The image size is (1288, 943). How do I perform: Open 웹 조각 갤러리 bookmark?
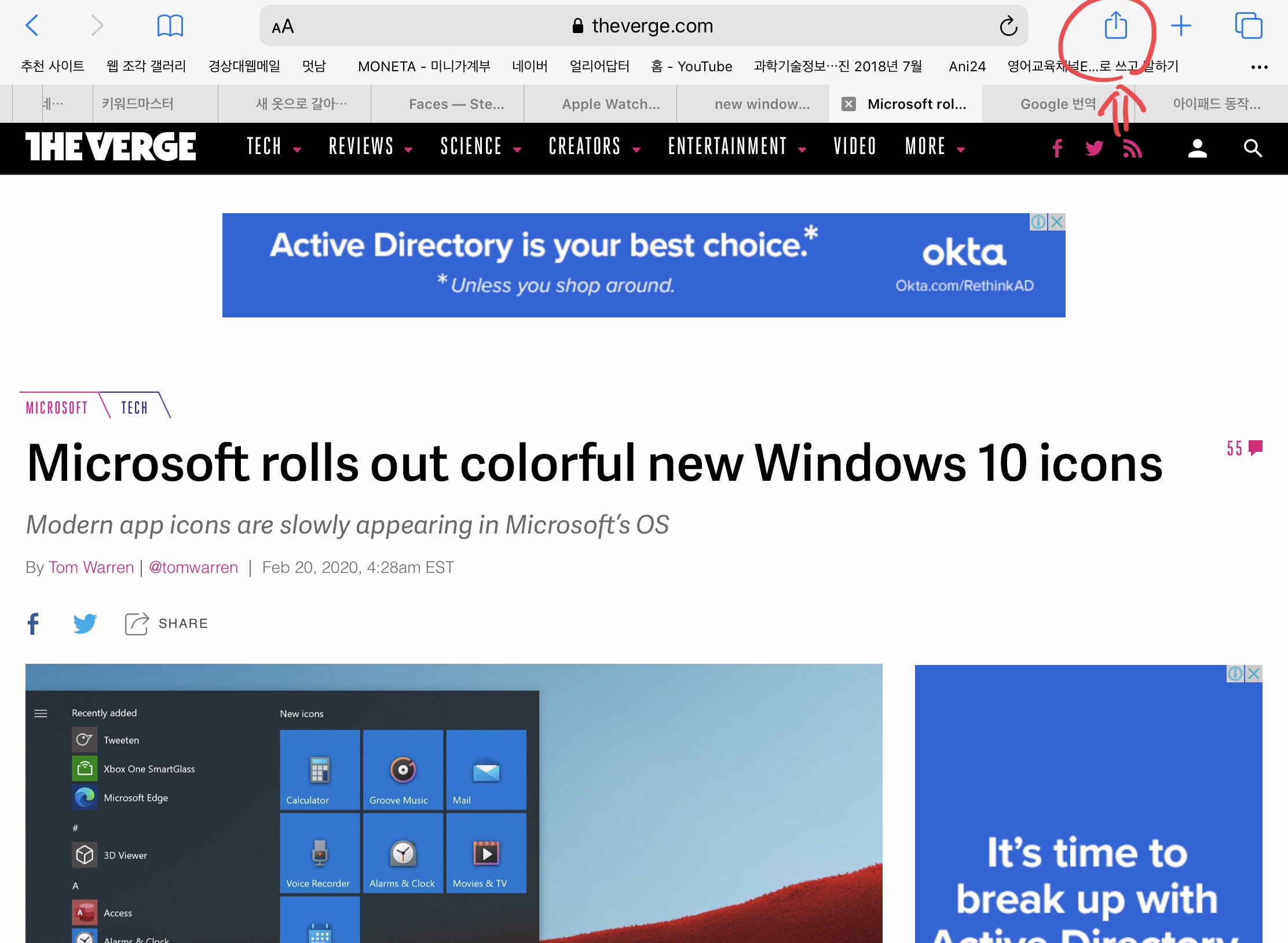pos(146,66)
